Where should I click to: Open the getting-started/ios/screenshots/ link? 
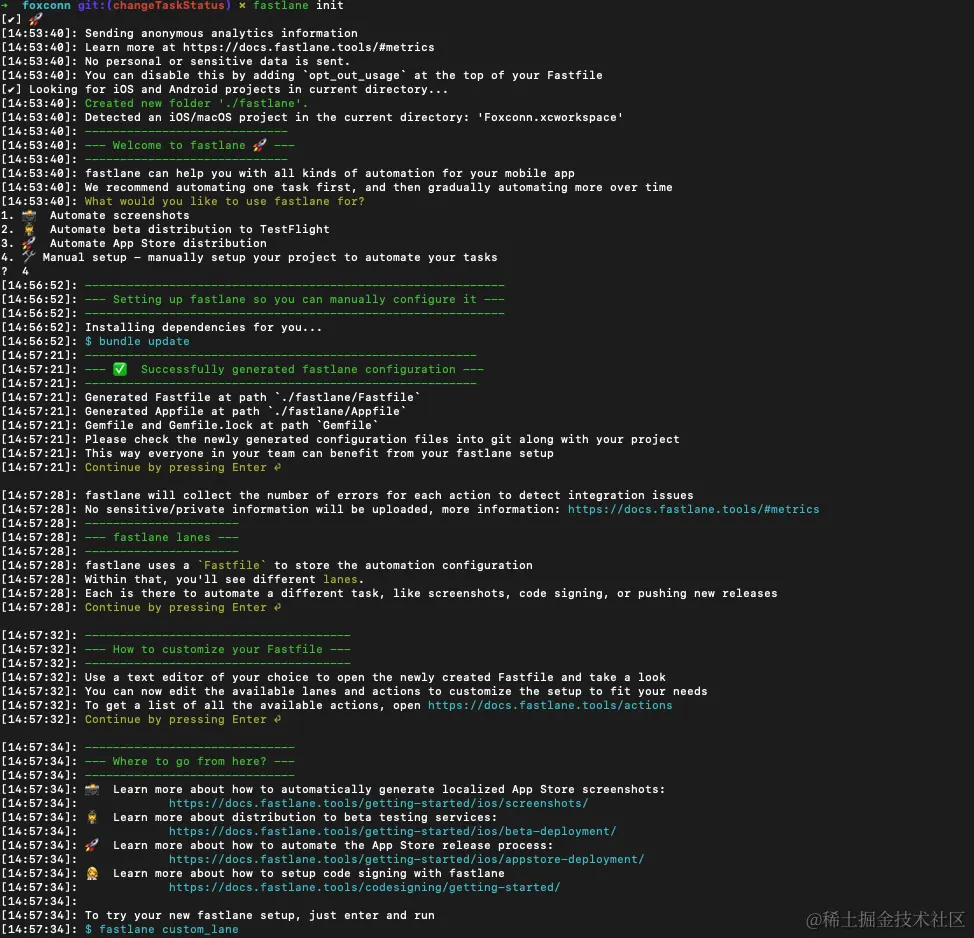tap(378, 803)
